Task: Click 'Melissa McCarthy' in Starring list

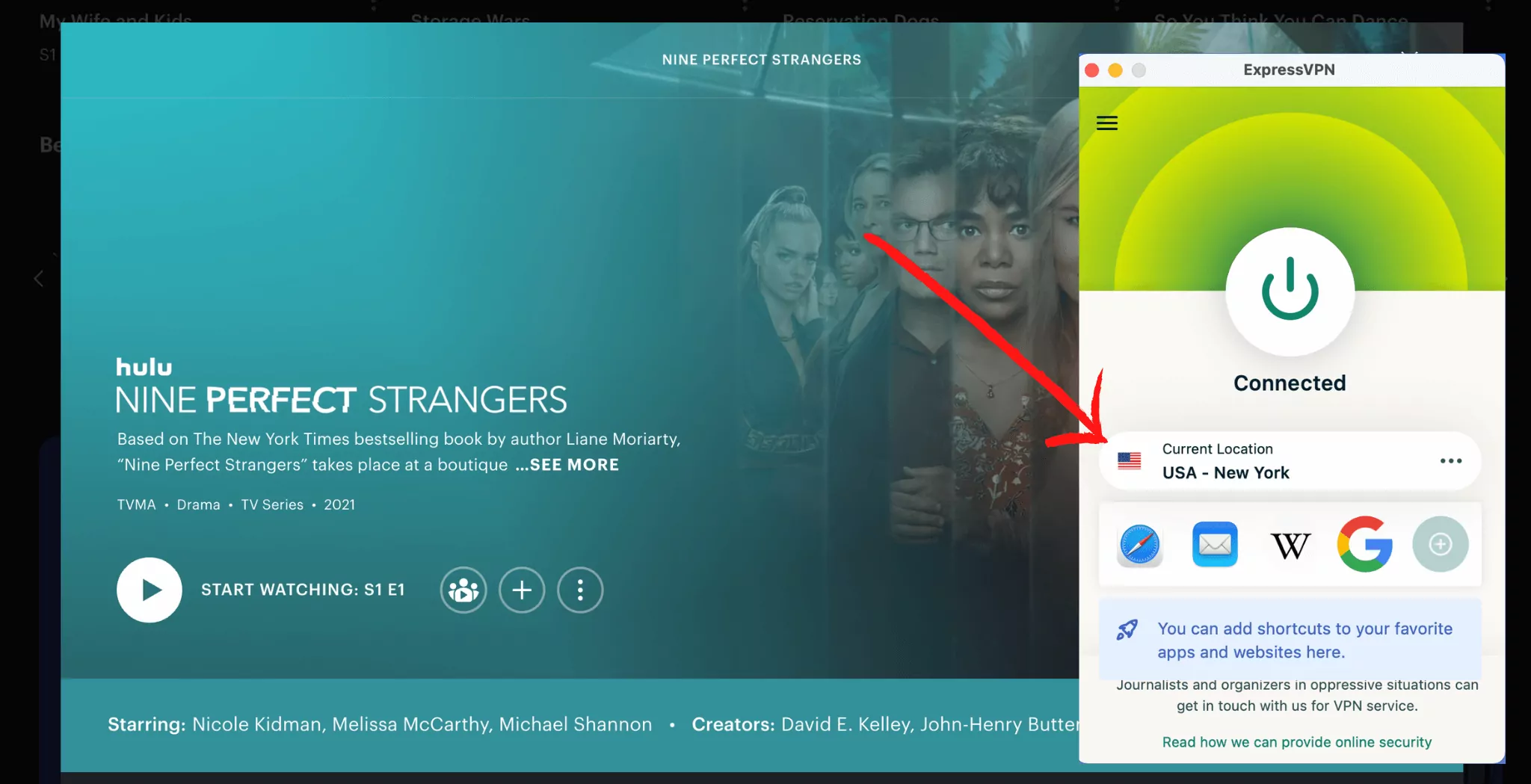Action: (410, 724)
